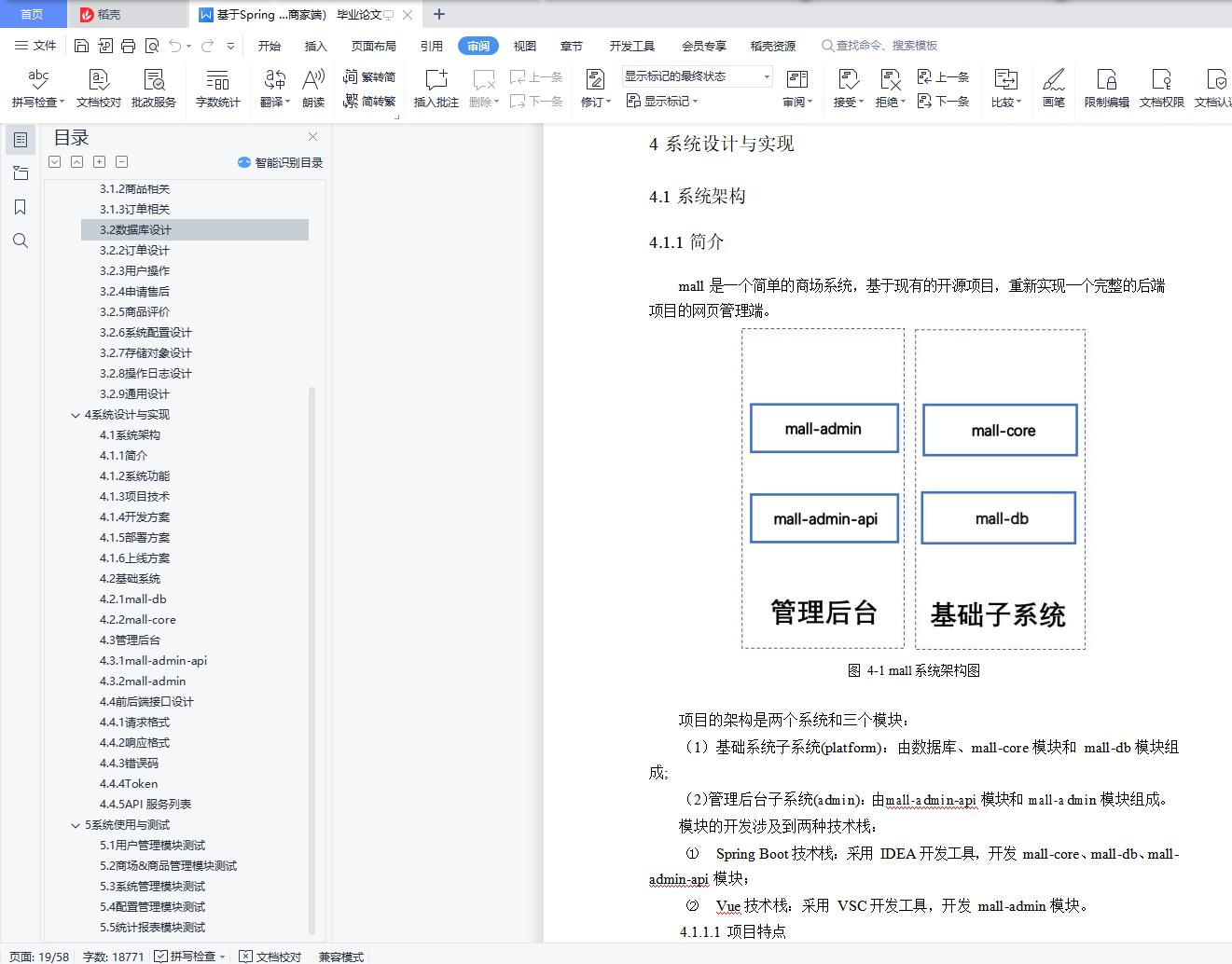Toggle 修订 track changes
This screenshot has height=964, width=1232.
(595, 89)
